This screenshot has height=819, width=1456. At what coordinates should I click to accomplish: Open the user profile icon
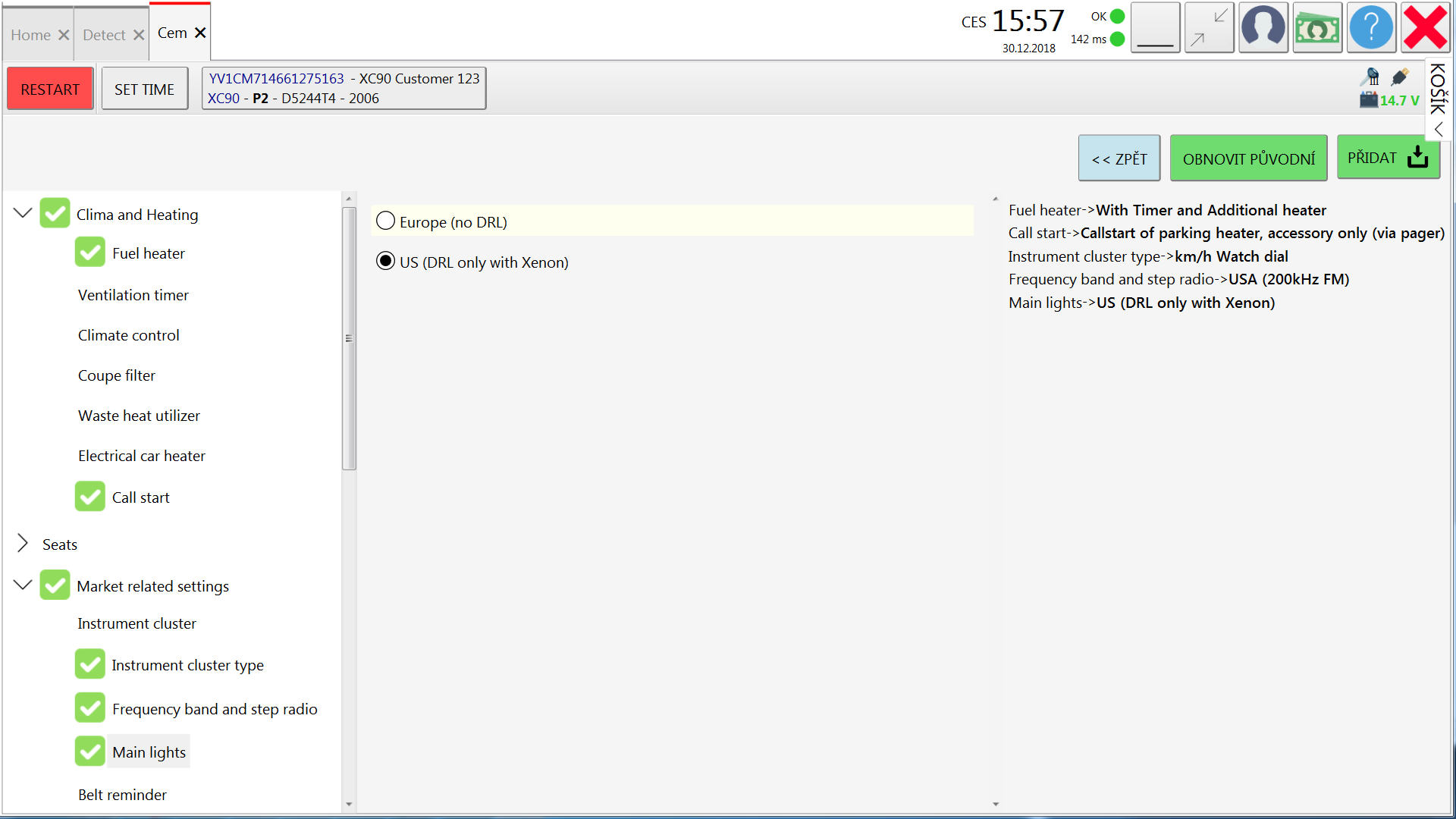coord(1263,28)
